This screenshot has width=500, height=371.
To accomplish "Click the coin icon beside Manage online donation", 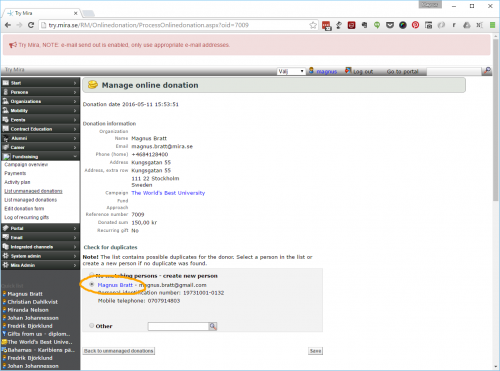I will [93, 85].
